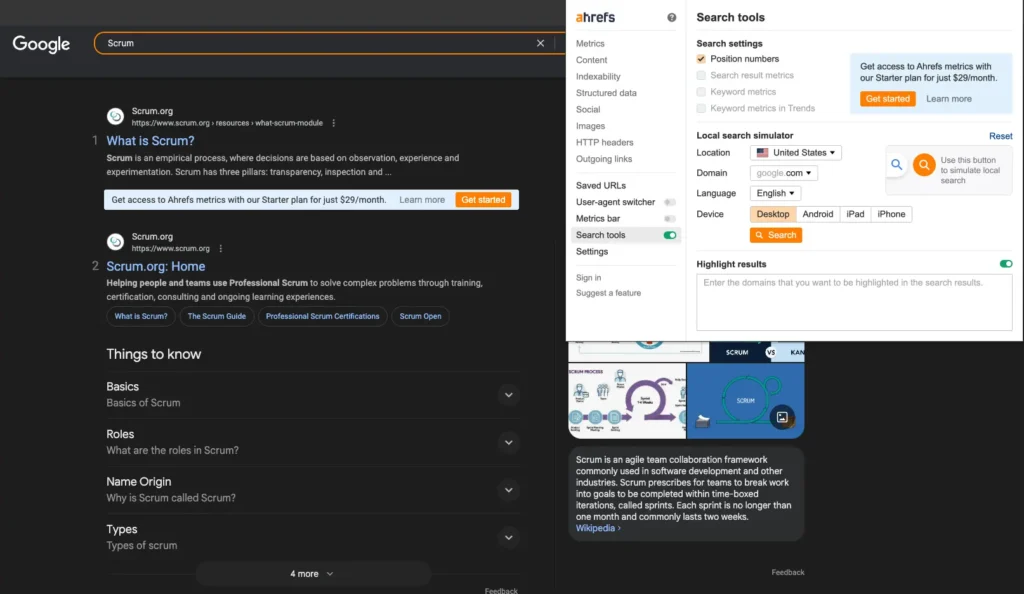
Task: Click the orange Search button
Action: pos(776,235)
